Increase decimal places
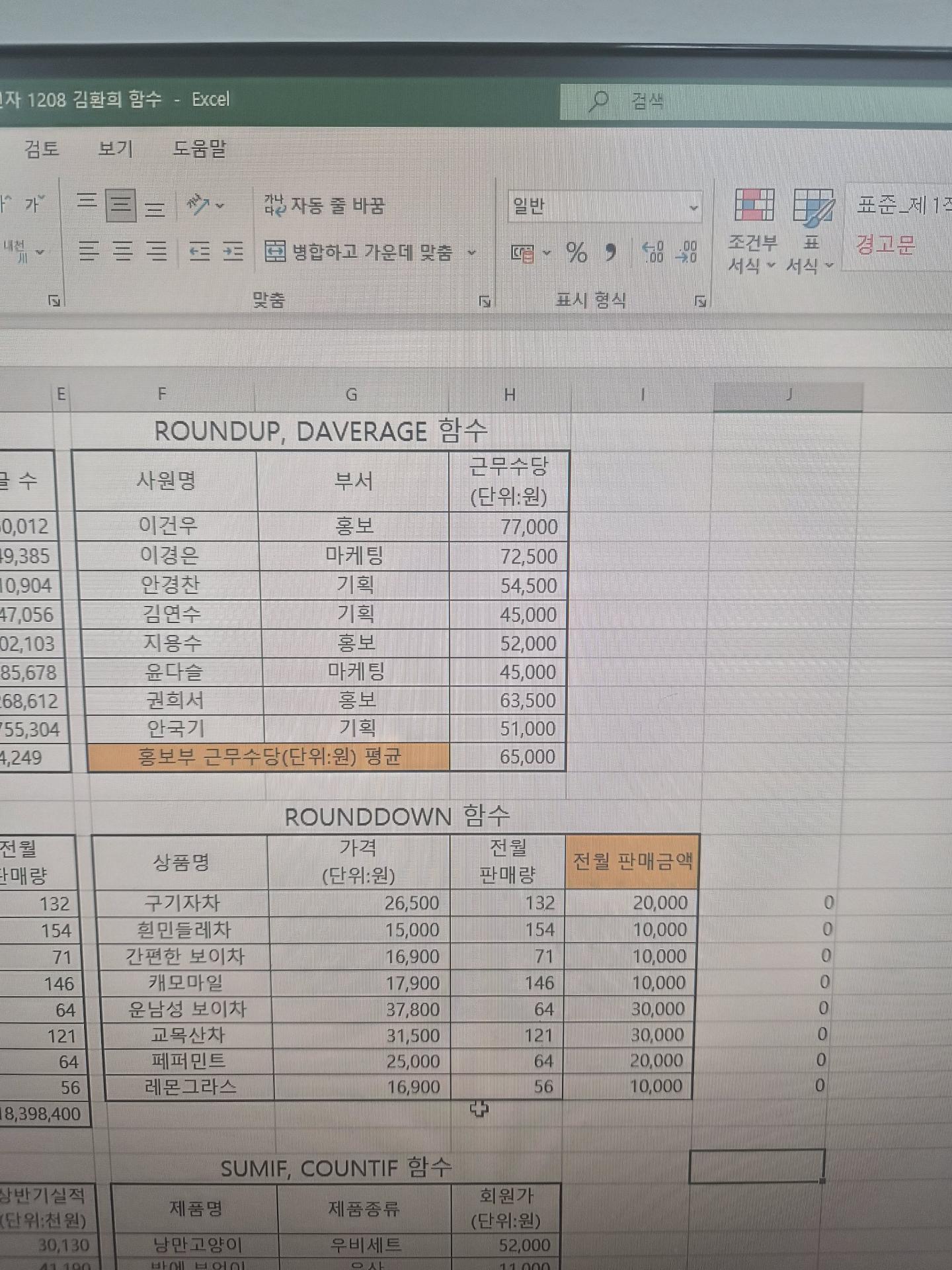952x1270 pixels. [x=653, y=252]
